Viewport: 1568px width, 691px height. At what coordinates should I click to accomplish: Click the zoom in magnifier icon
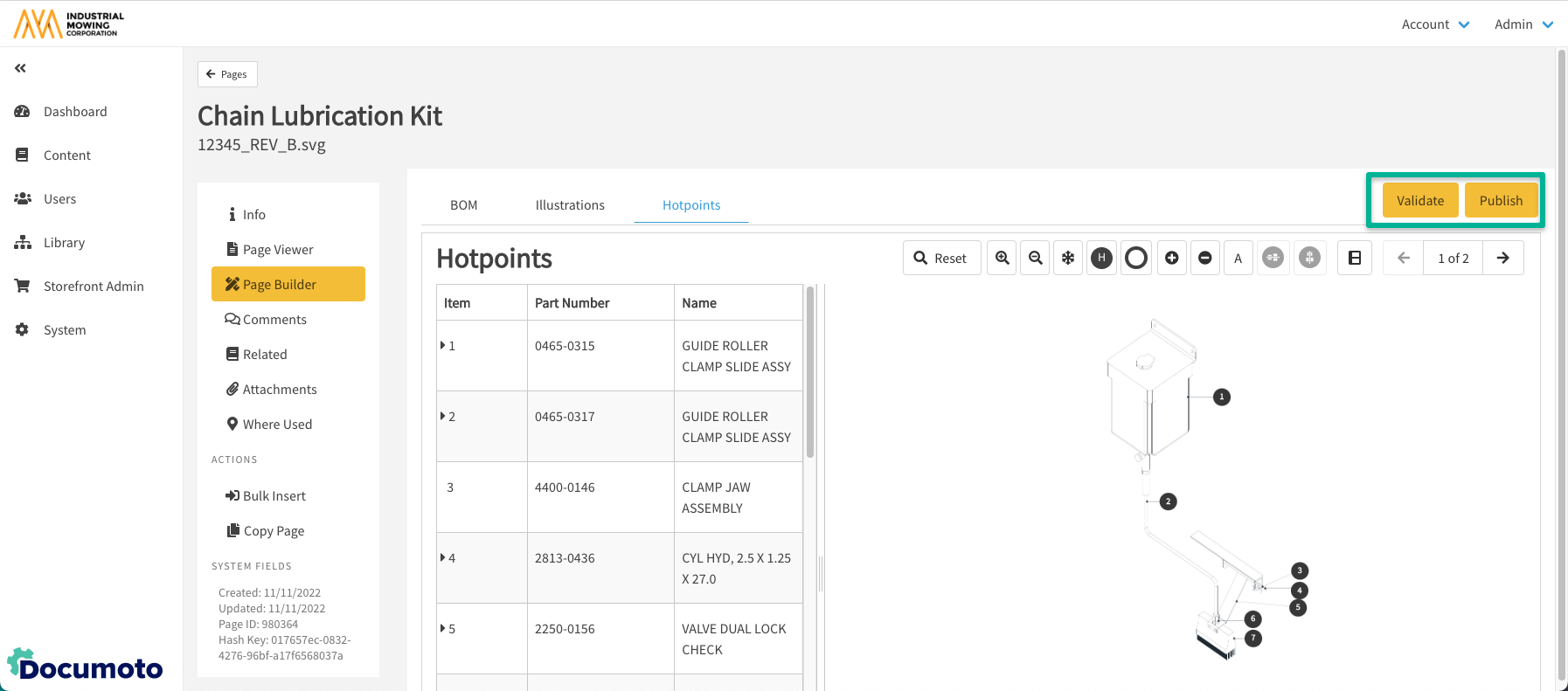point(1002,258)
